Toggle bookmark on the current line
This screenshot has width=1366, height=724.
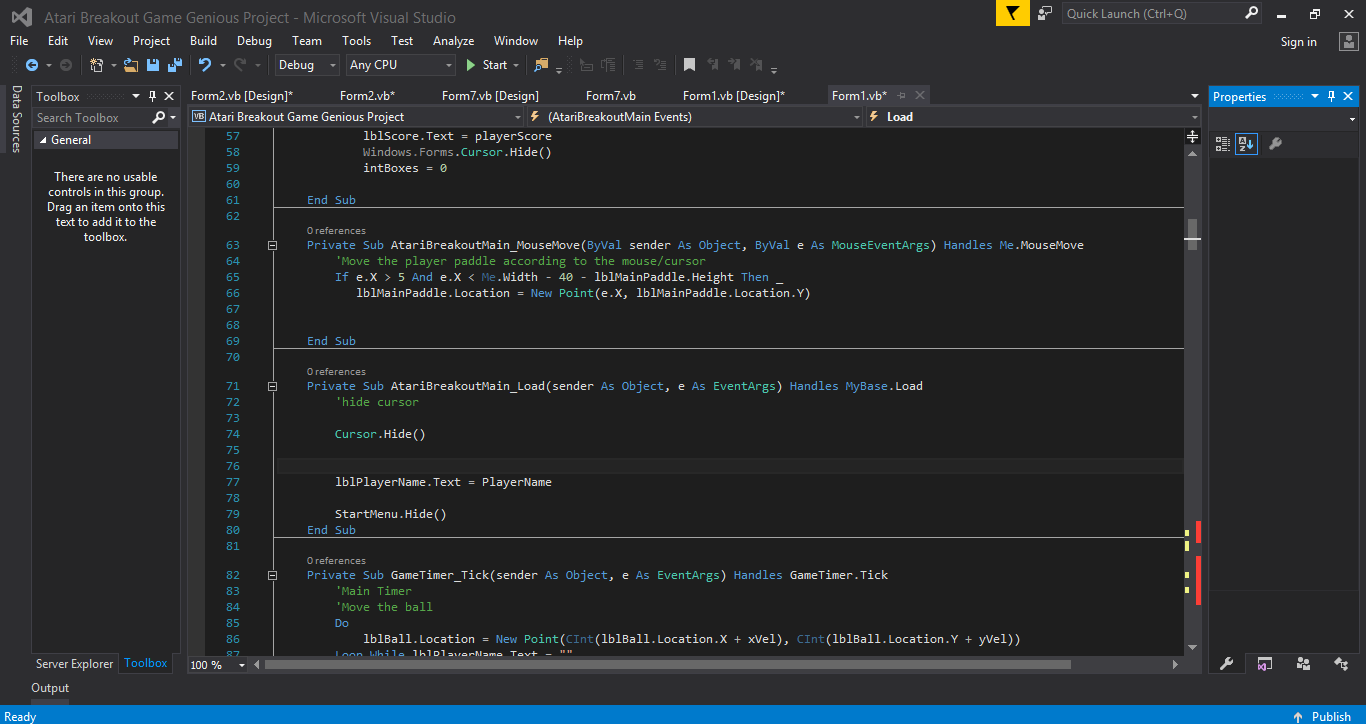[689, 65]
